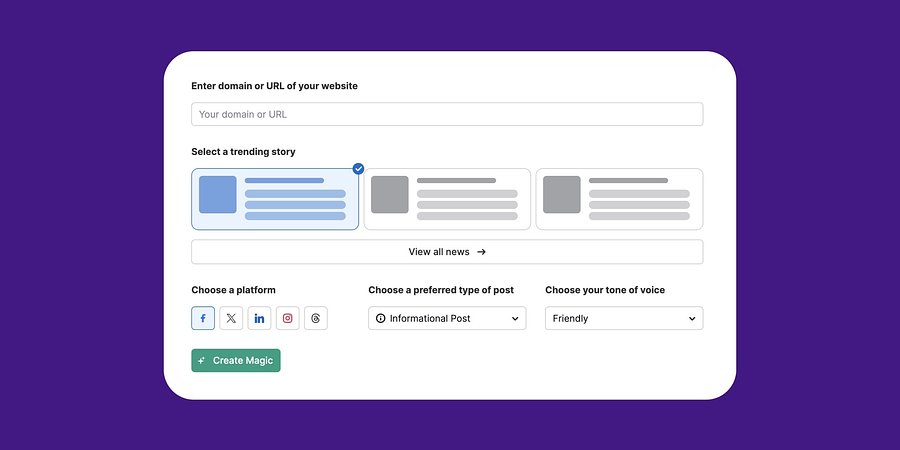The height and width of the screenshot is (450, 900).
Task: Select the third trending story card
Action: pos(619,199)
